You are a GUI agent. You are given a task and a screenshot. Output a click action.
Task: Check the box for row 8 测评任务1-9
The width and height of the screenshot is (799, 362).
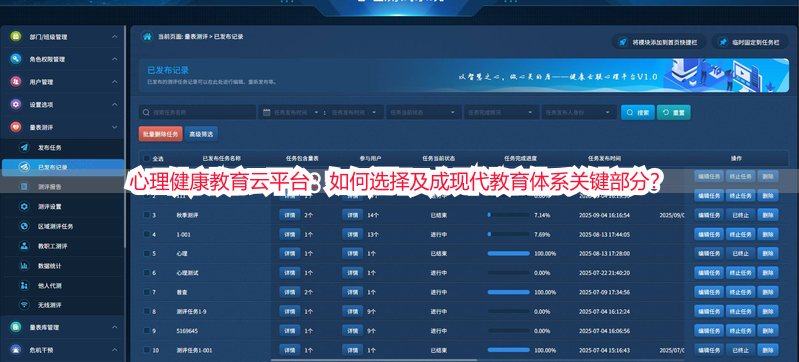pos(147,312)
